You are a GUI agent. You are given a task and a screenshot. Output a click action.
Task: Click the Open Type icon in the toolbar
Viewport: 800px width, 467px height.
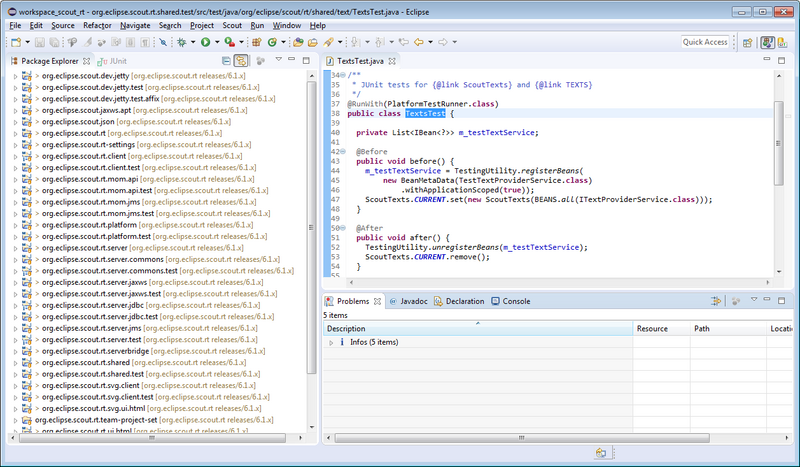click(x=298, y=42)
